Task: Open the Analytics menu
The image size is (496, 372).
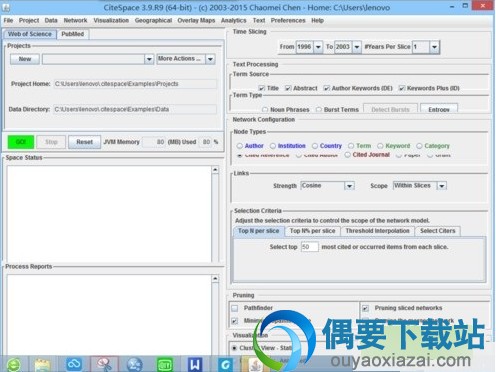Action: click(x=234, y=21)
